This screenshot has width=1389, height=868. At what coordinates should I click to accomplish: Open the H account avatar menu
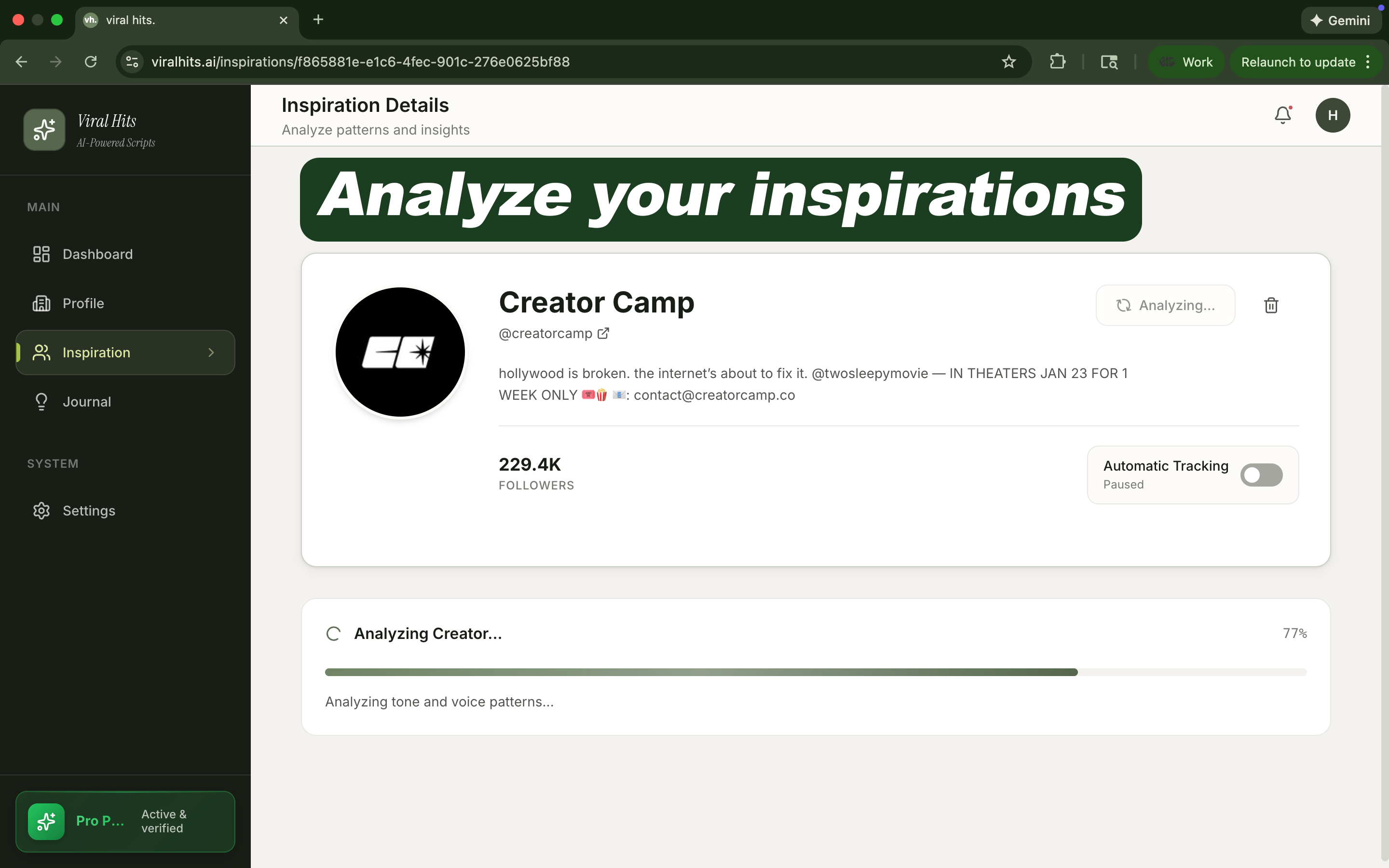1333,115
